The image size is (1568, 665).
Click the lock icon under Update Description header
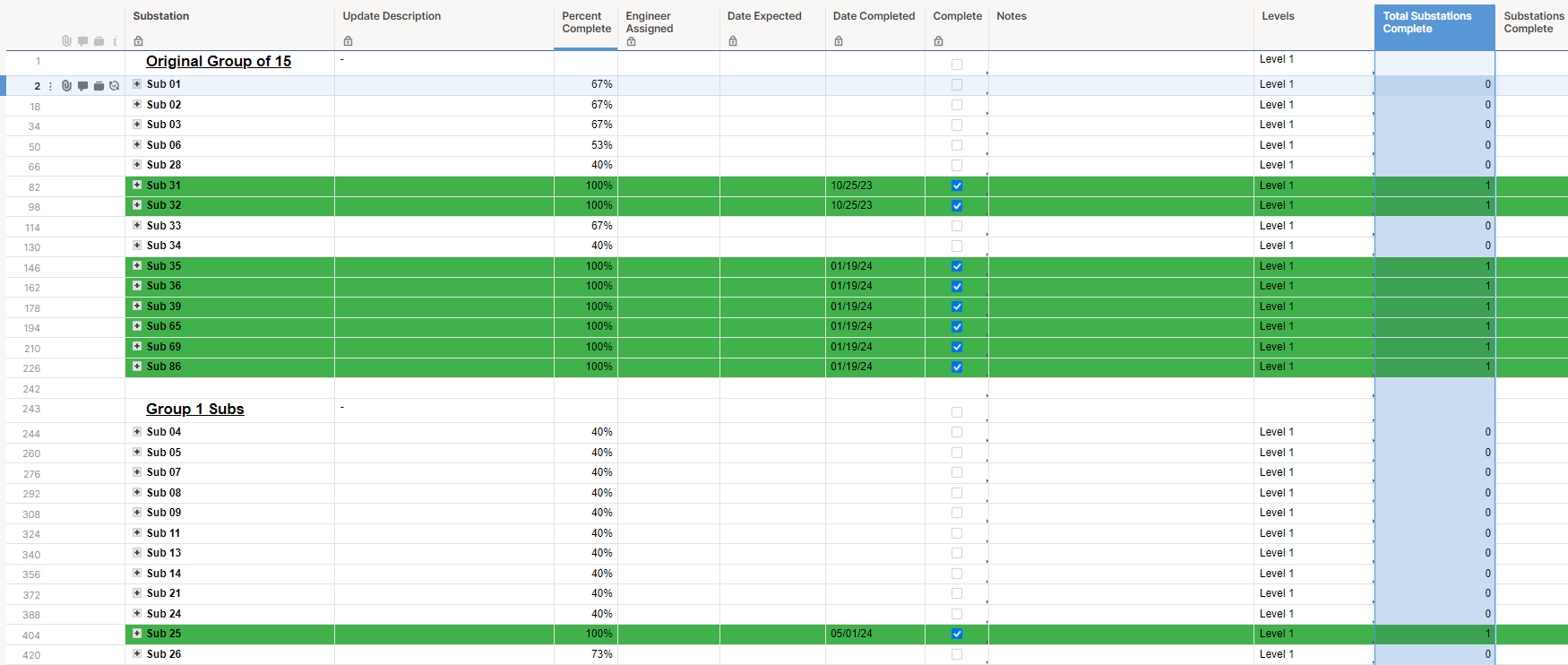(x=348, y=41)
